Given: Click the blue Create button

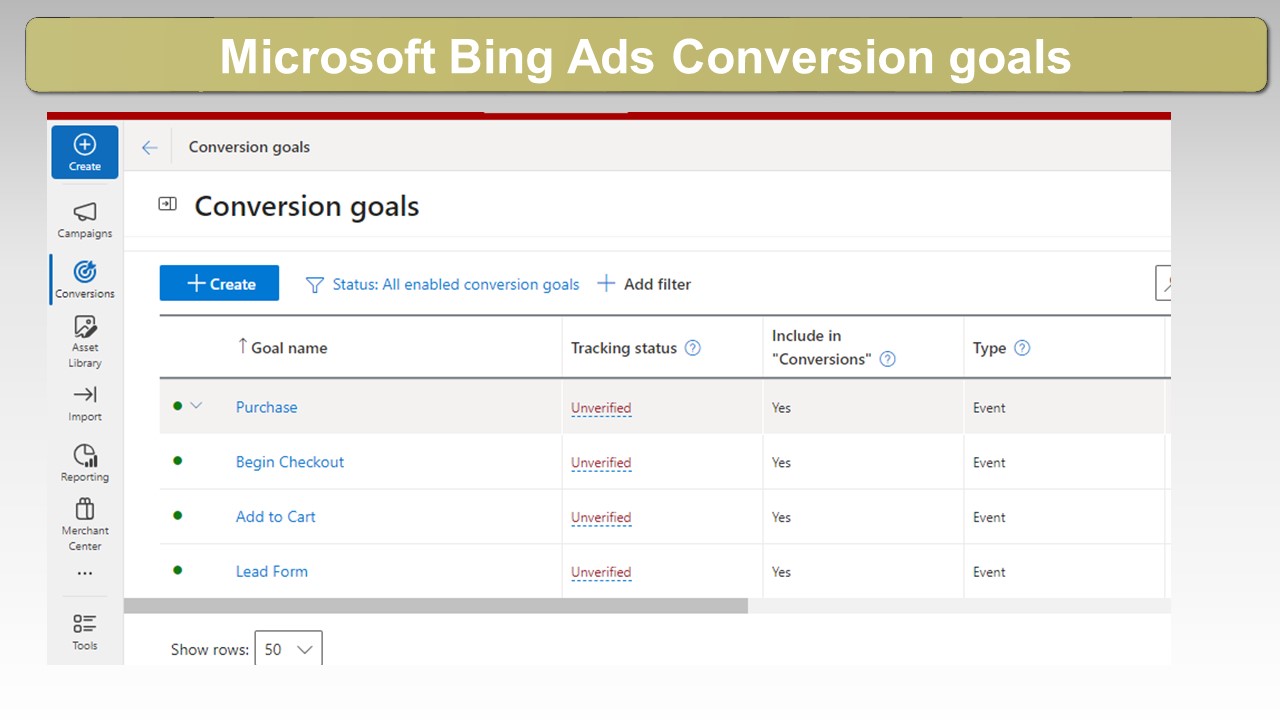Looking at the screenshot, I should pos(219,284).
